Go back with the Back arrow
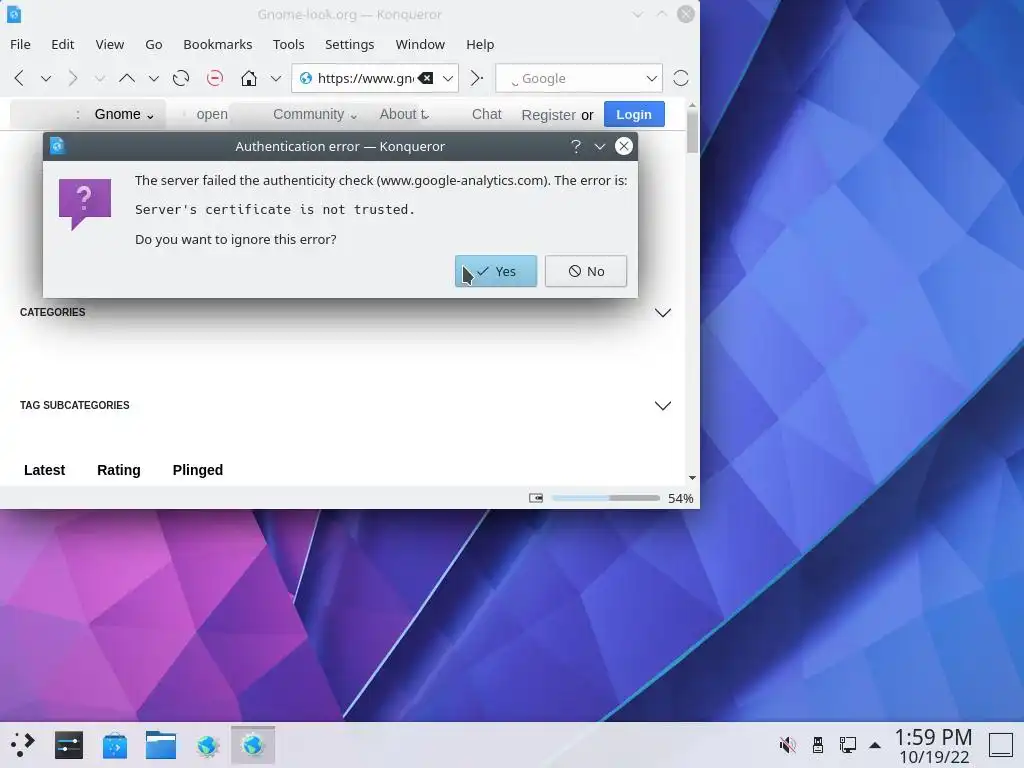 (x=19, y=78)
